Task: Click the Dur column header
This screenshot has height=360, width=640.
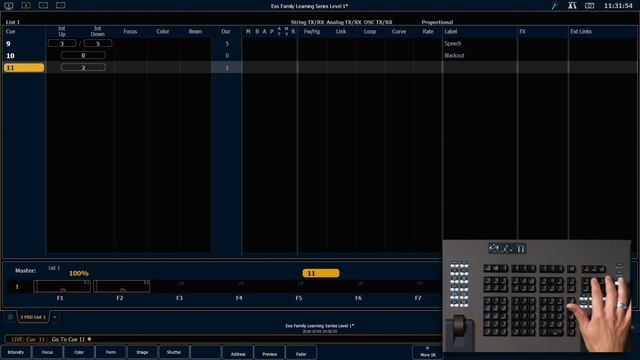Action: (x=226, y=31)
